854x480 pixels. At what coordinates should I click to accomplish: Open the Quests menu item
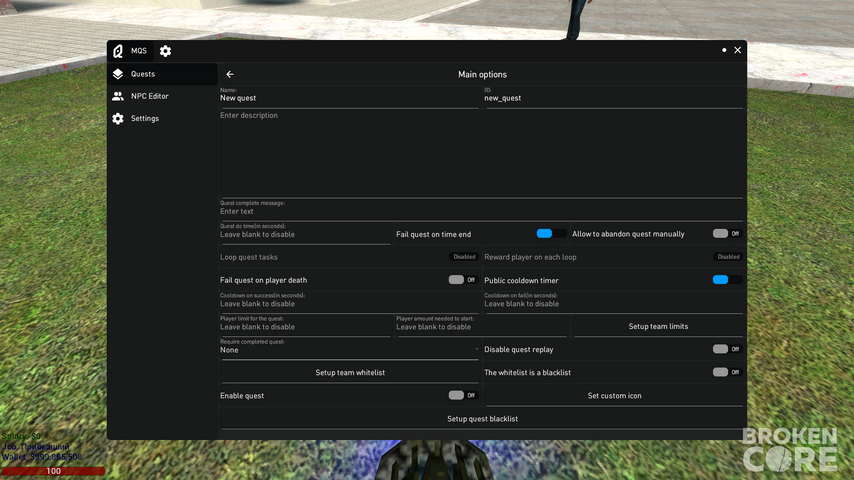coord(162,74)
